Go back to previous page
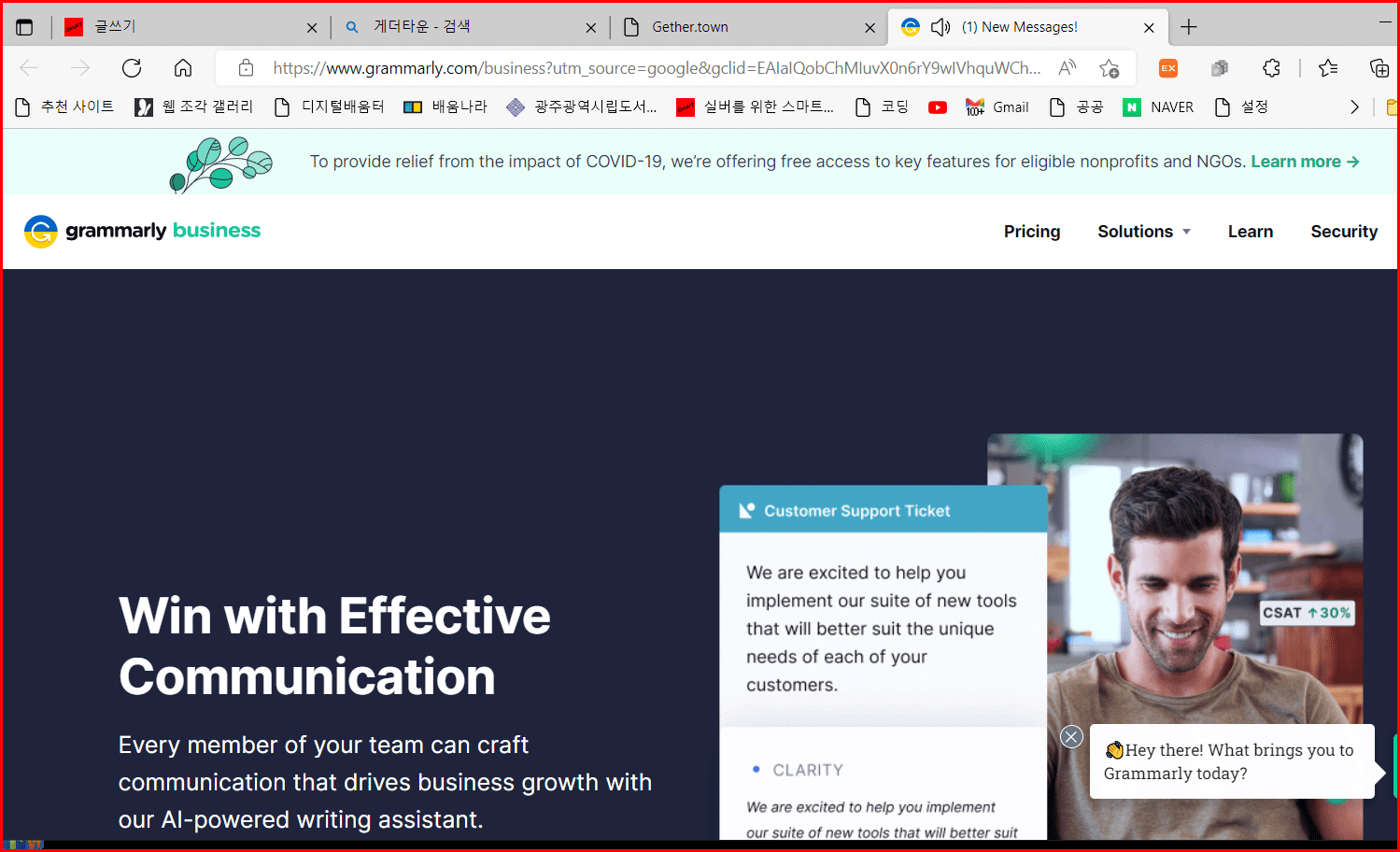The image size is (1400, 852). point(29,68)
